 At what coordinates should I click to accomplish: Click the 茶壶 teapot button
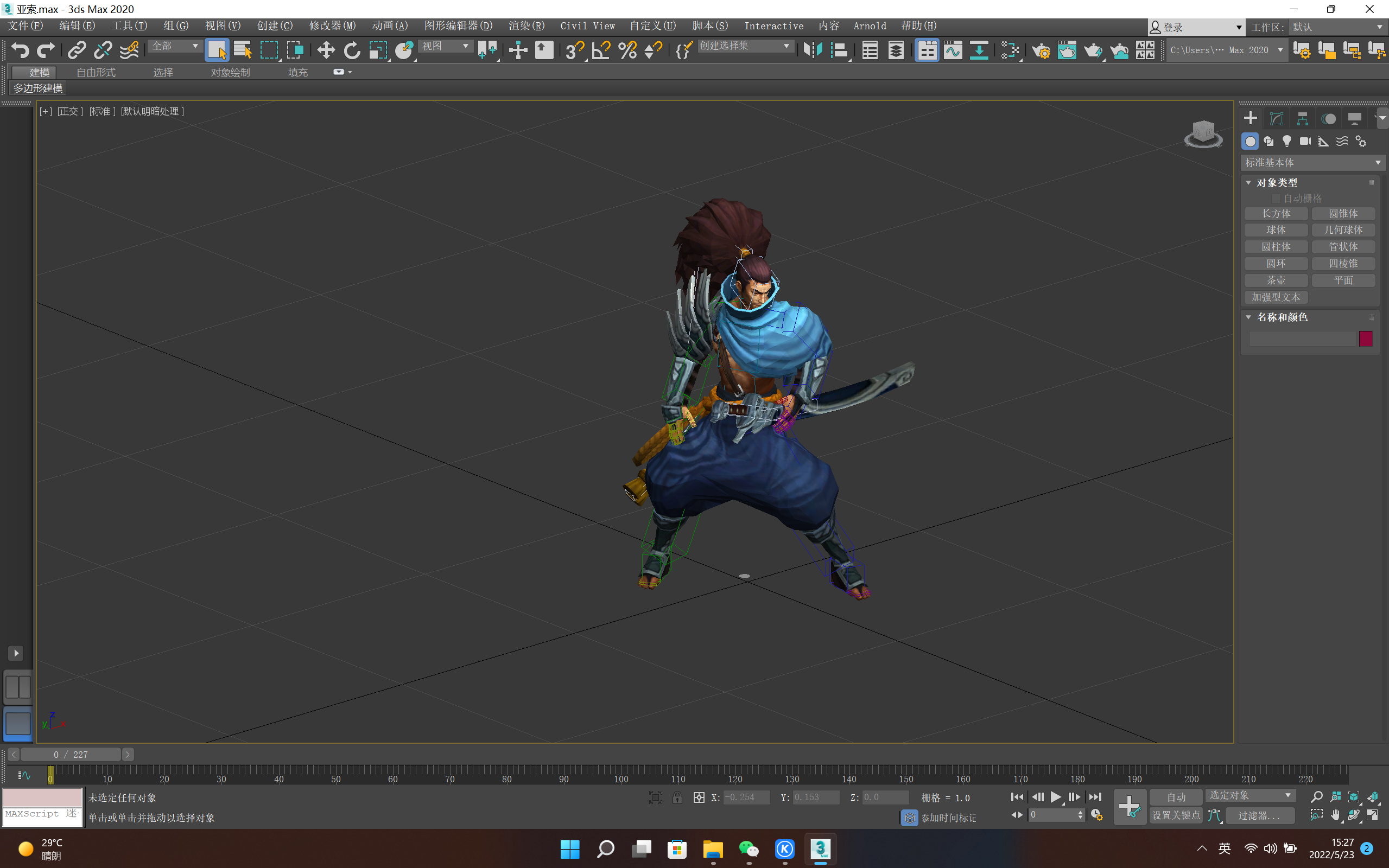pyautogui.click(x=1276, y=280)
